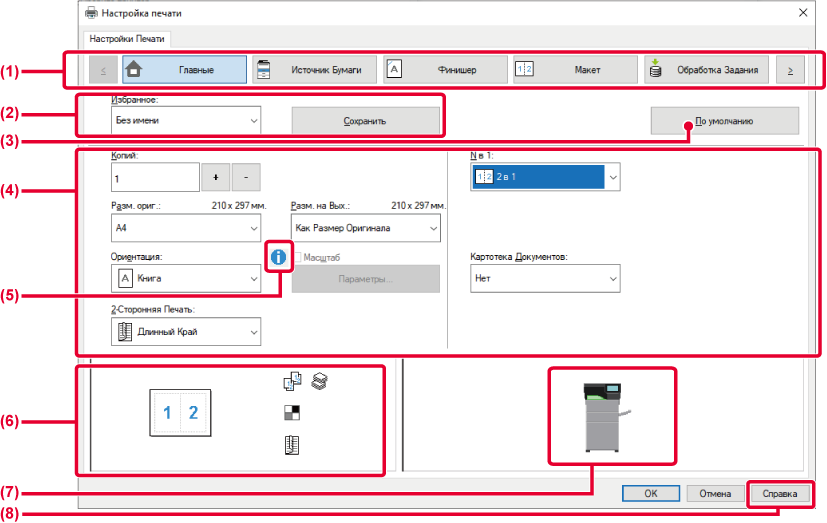
Task: Click the Копий number input field
Action: 155,177
